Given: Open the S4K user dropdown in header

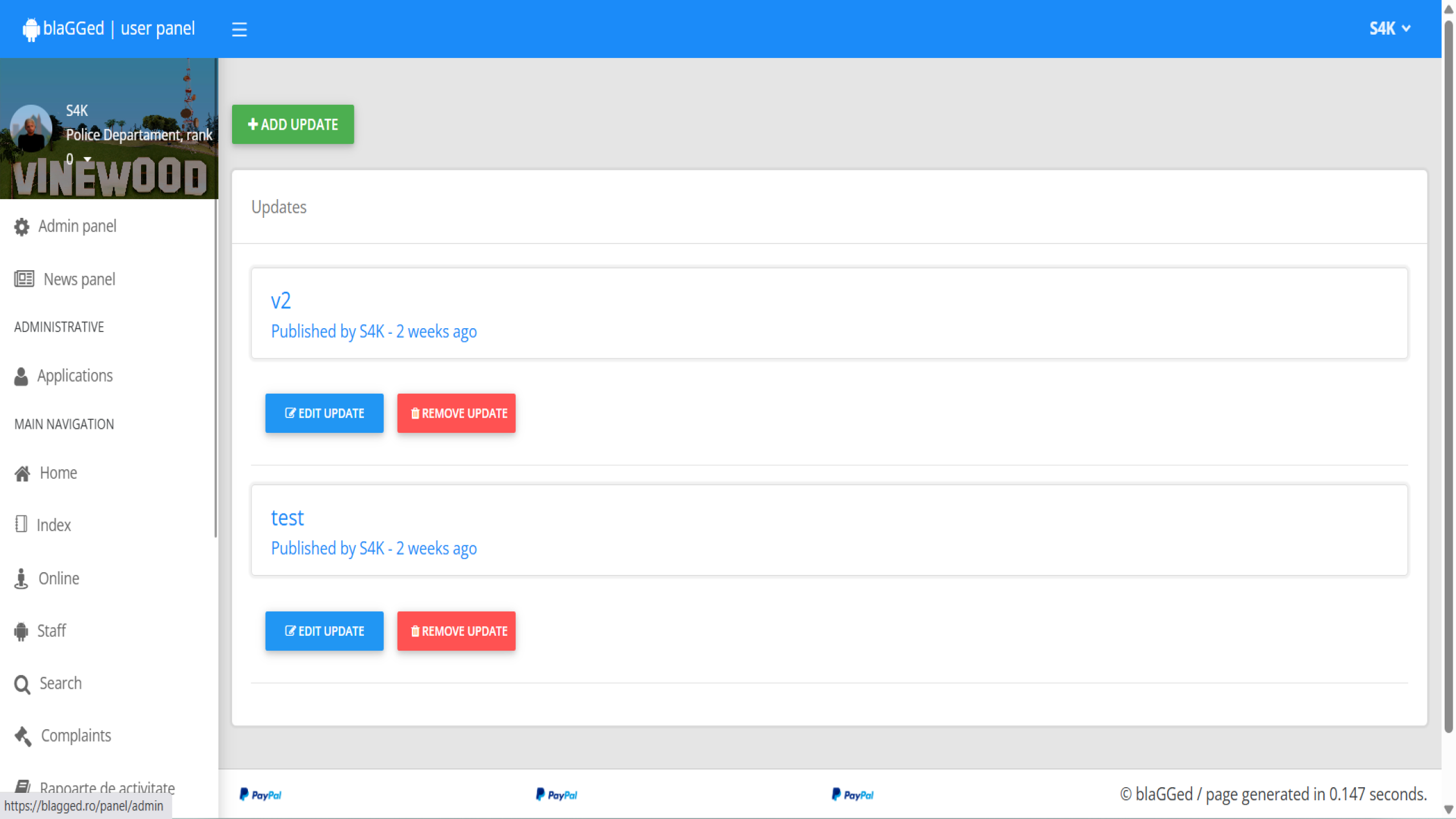Looking at the screenshot, I should [1389, 28].
